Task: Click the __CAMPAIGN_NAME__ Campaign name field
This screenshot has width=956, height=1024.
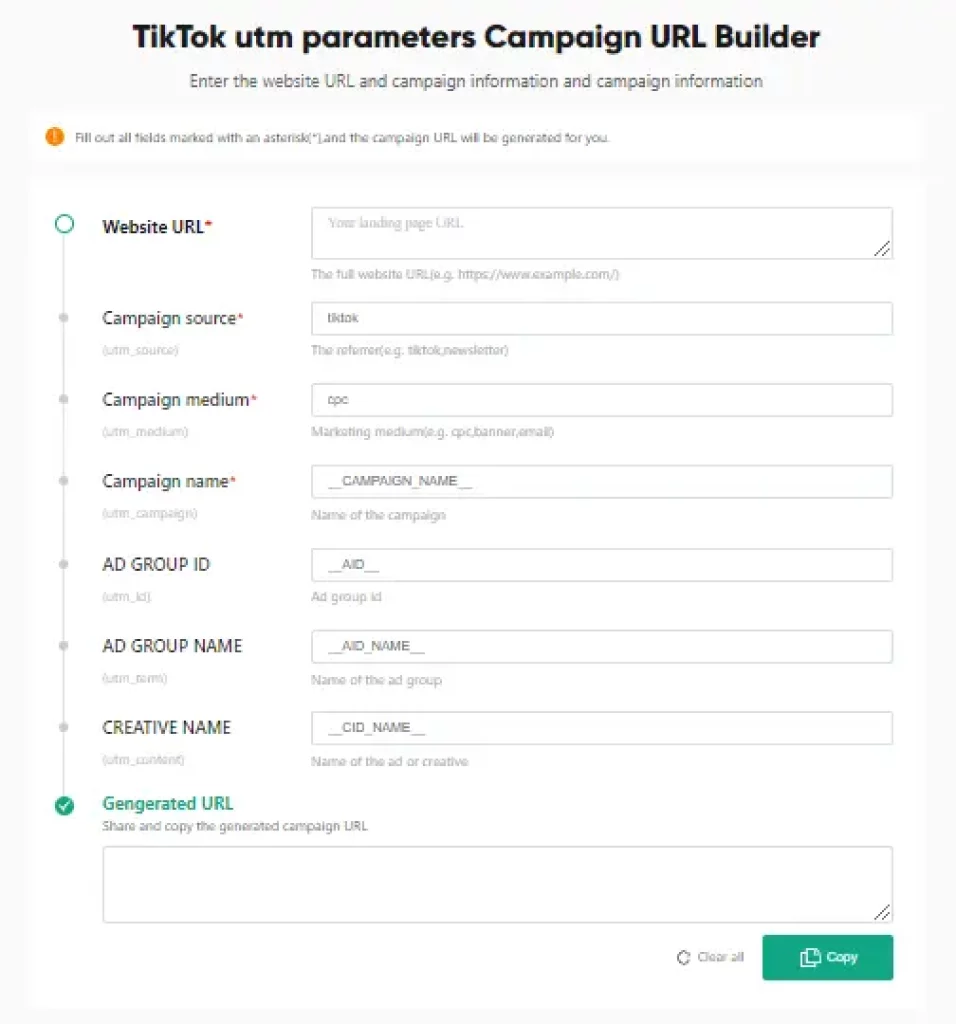Action: coord(600,481)
